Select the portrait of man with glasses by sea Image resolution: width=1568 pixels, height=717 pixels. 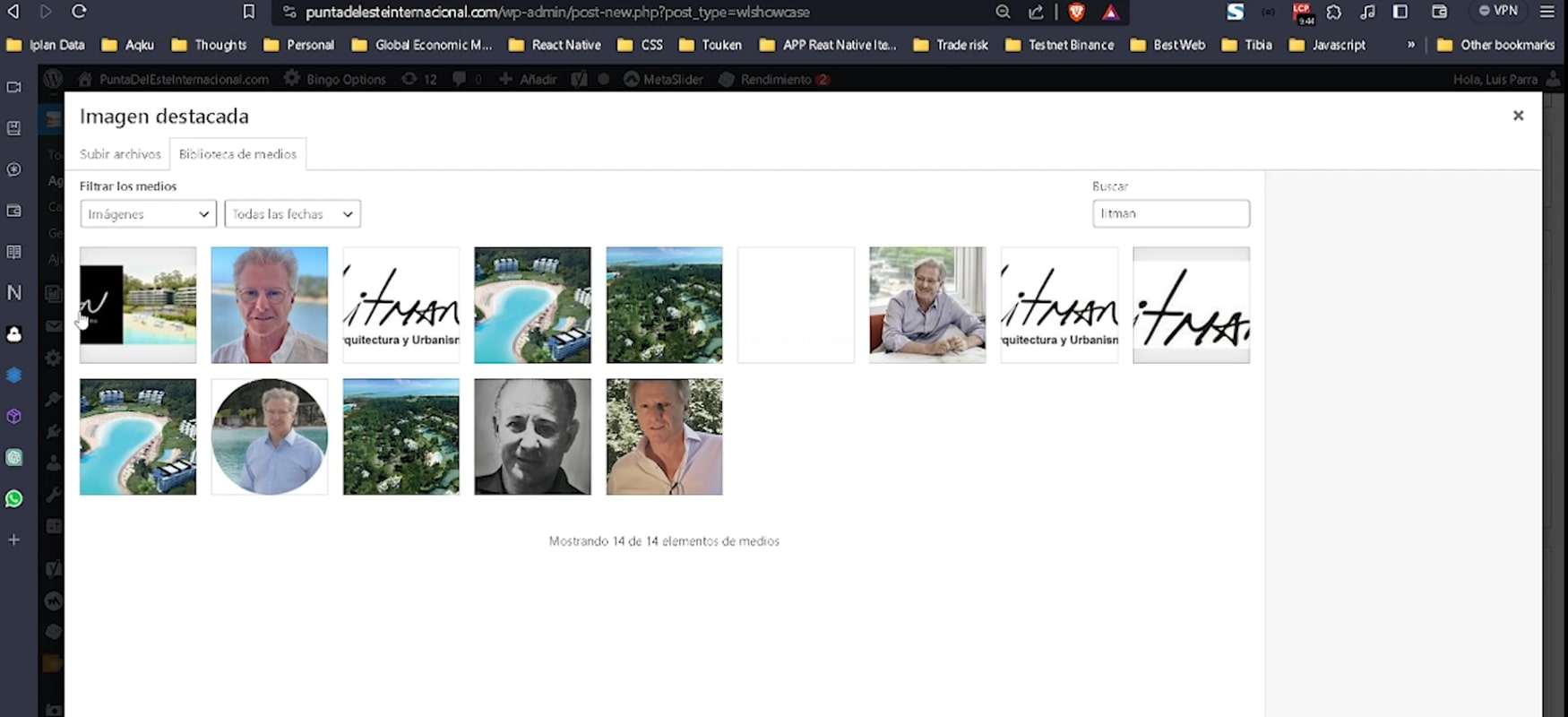click(270, 305)
